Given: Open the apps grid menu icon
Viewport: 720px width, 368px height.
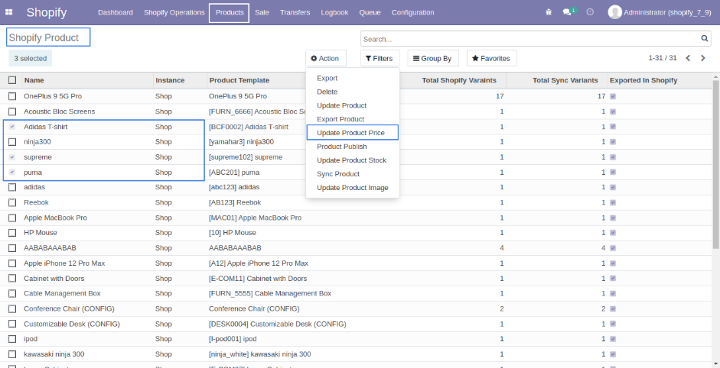Looking at the screenshot, I should pos(9,12).
